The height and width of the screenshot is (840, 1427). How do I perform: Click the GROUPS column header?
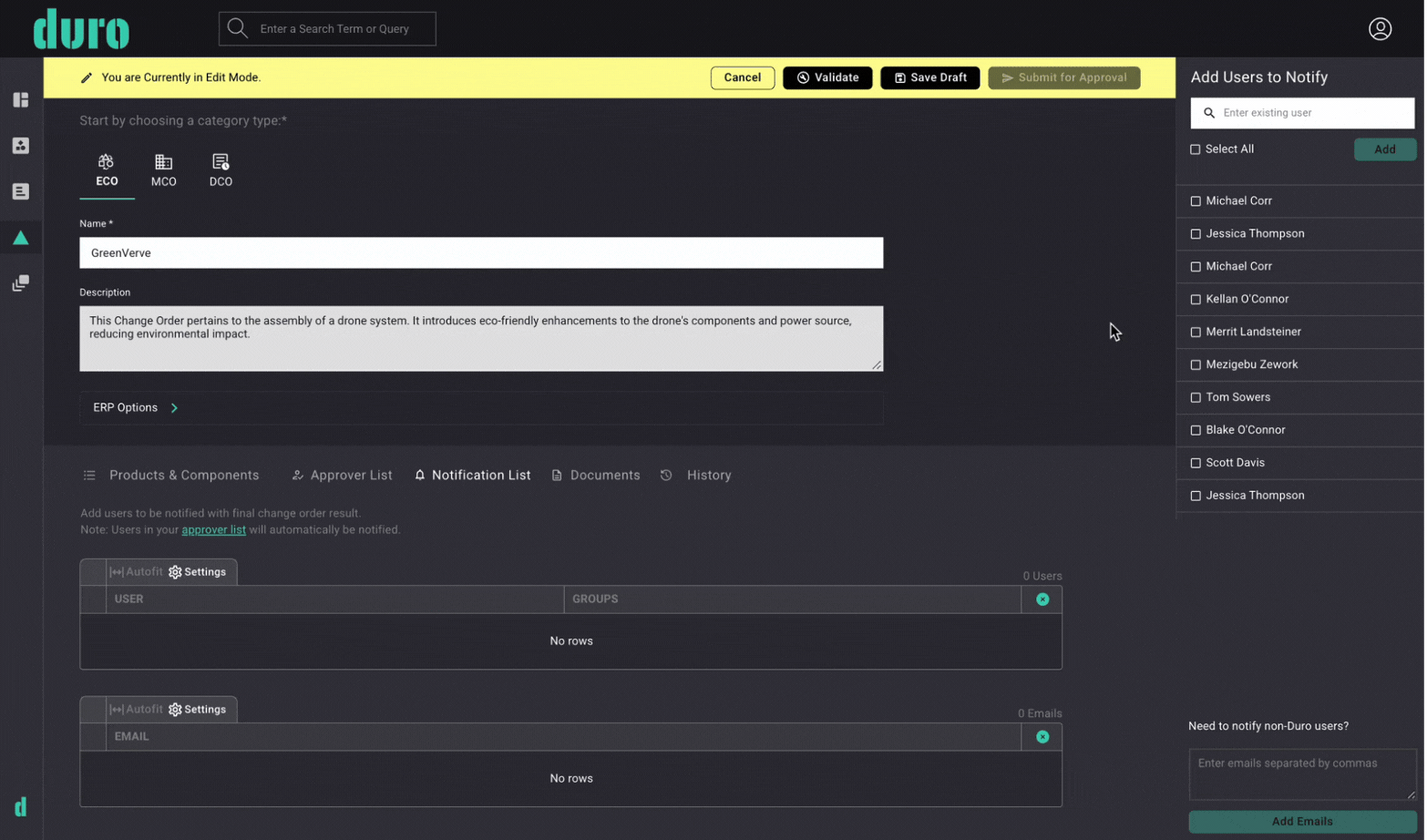click(794, 599)
